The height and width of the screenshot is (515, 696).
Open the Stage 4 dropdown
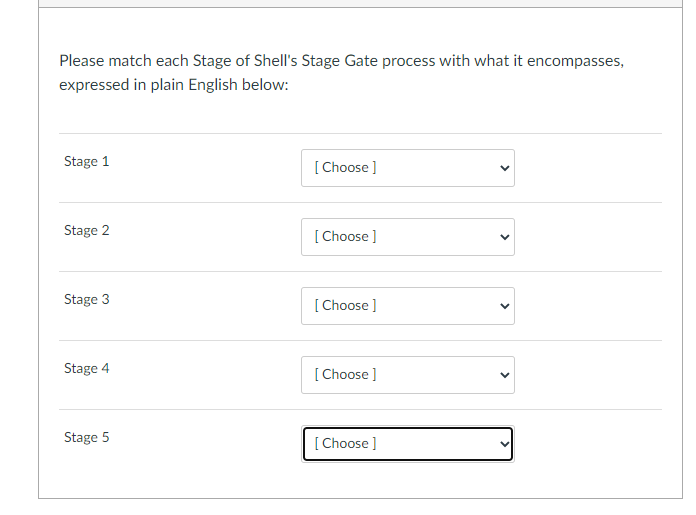click(x=407, y=375)
